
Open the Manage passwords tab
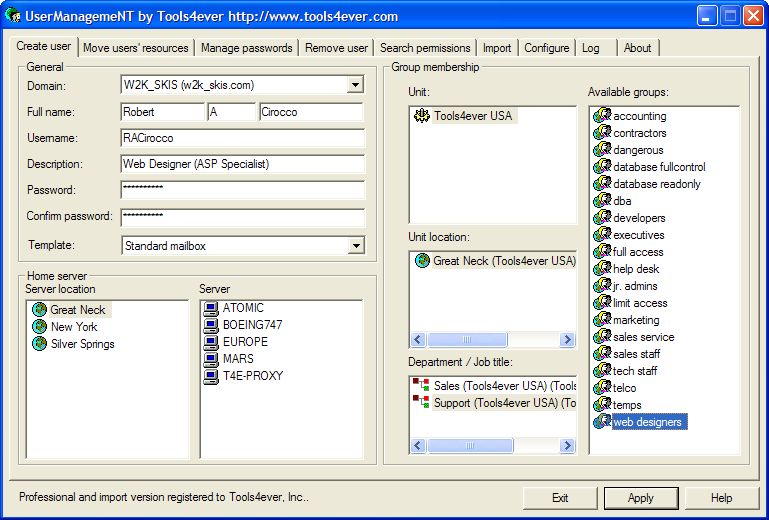[x=247, y=48]
